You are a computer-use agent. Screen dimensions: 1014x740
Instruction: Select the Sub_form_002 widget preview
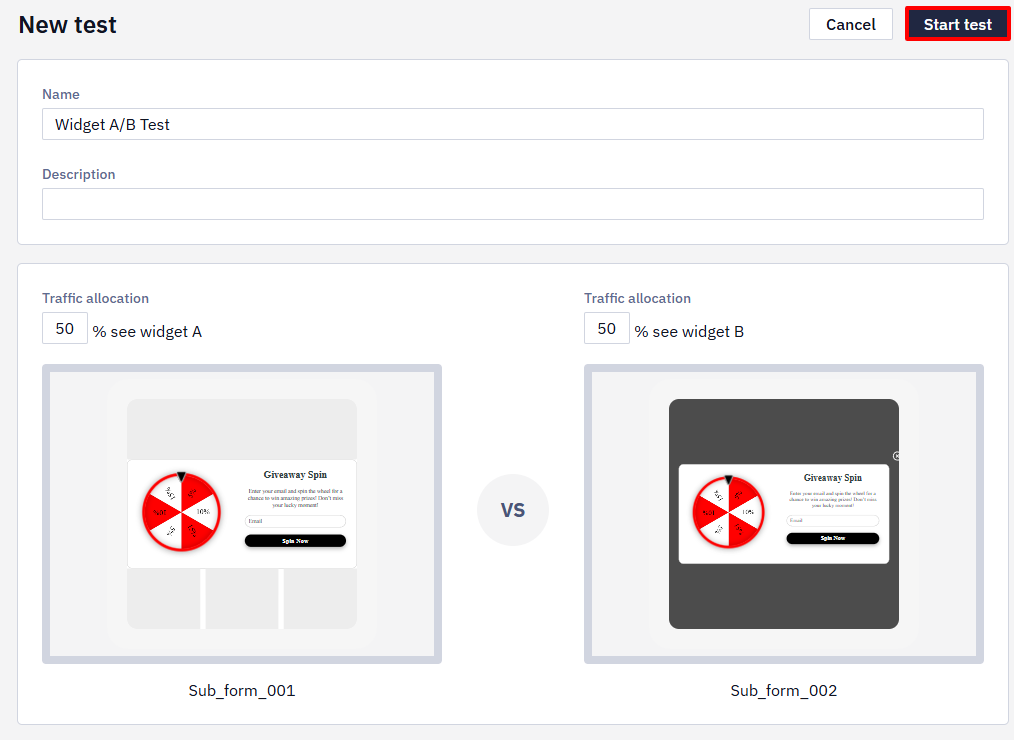point(784,514)
